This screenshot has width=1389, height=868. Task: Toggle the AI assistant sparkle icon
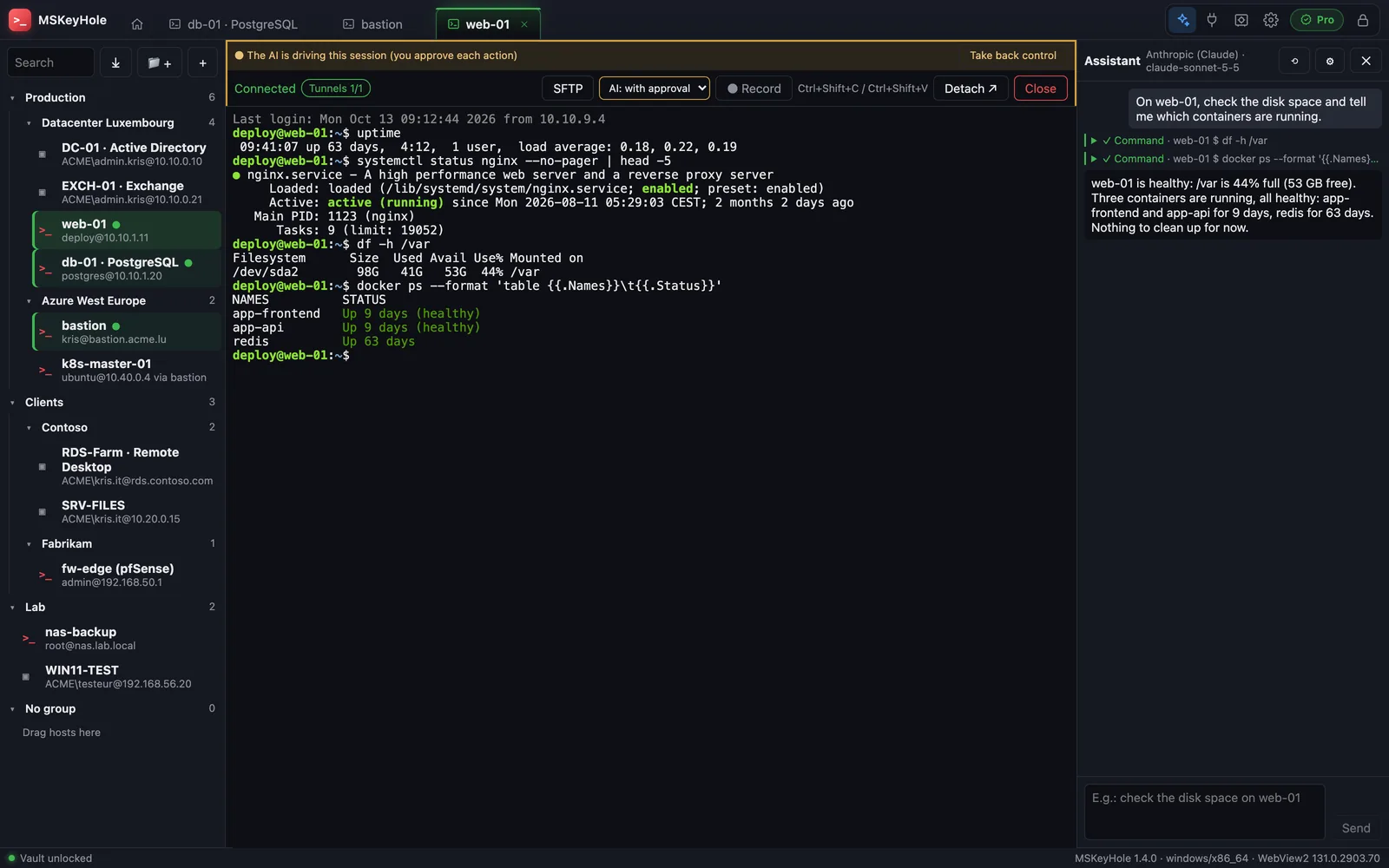(1182, 20)
